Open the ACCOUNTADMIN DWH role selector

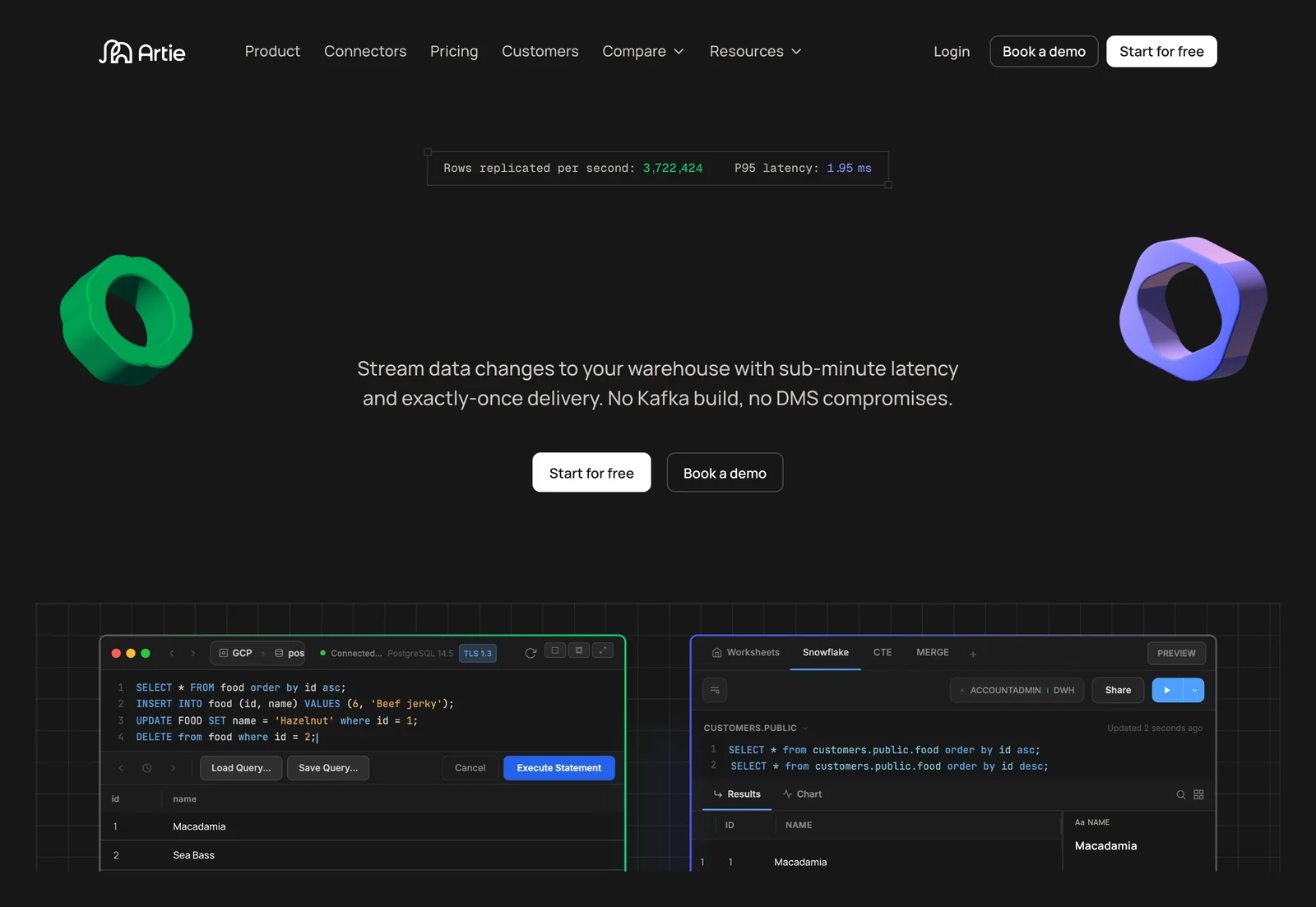(x=1017, y=690)
